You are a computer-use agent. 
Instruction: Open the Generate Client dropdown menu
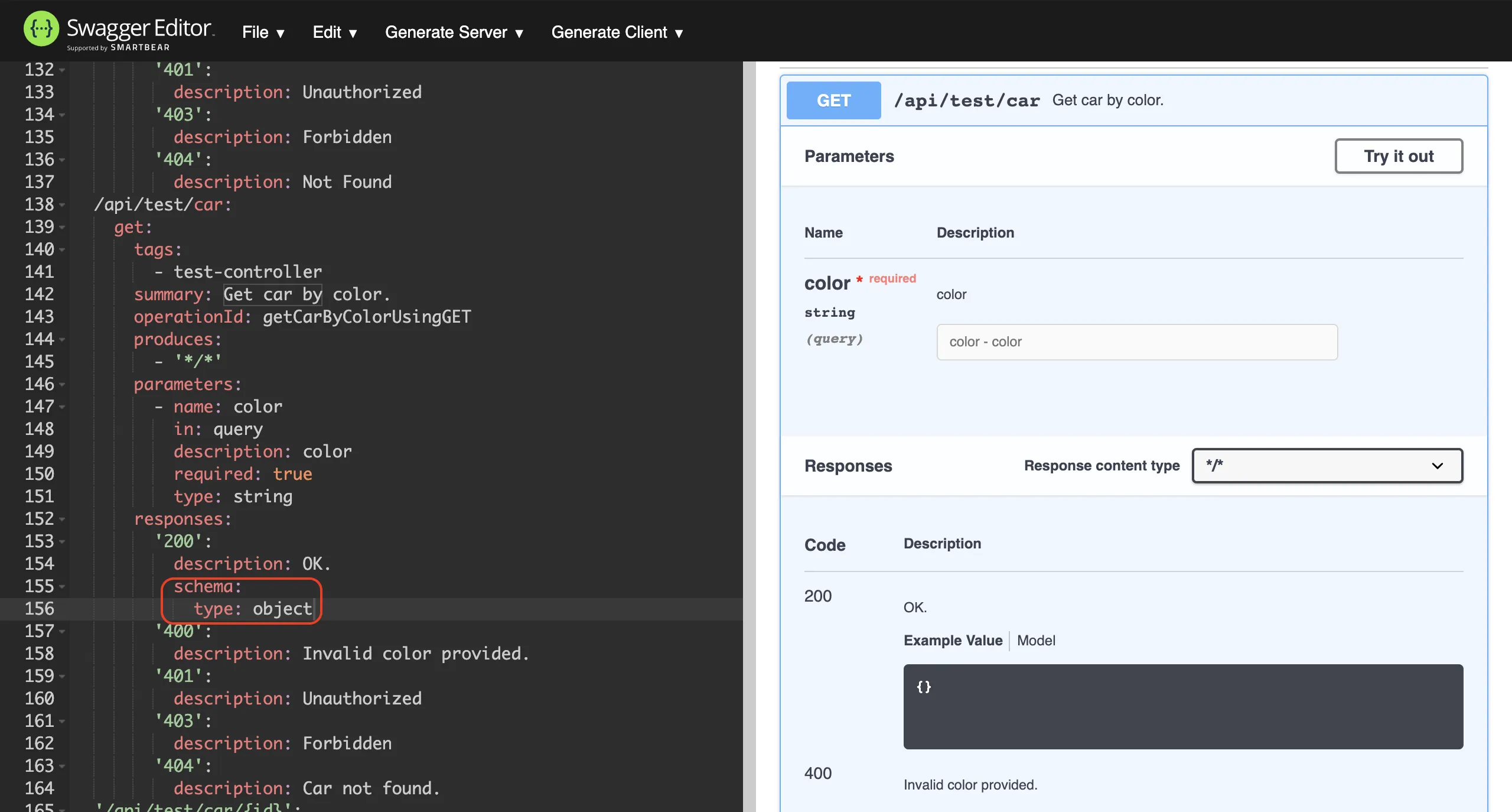click(617, 33)
